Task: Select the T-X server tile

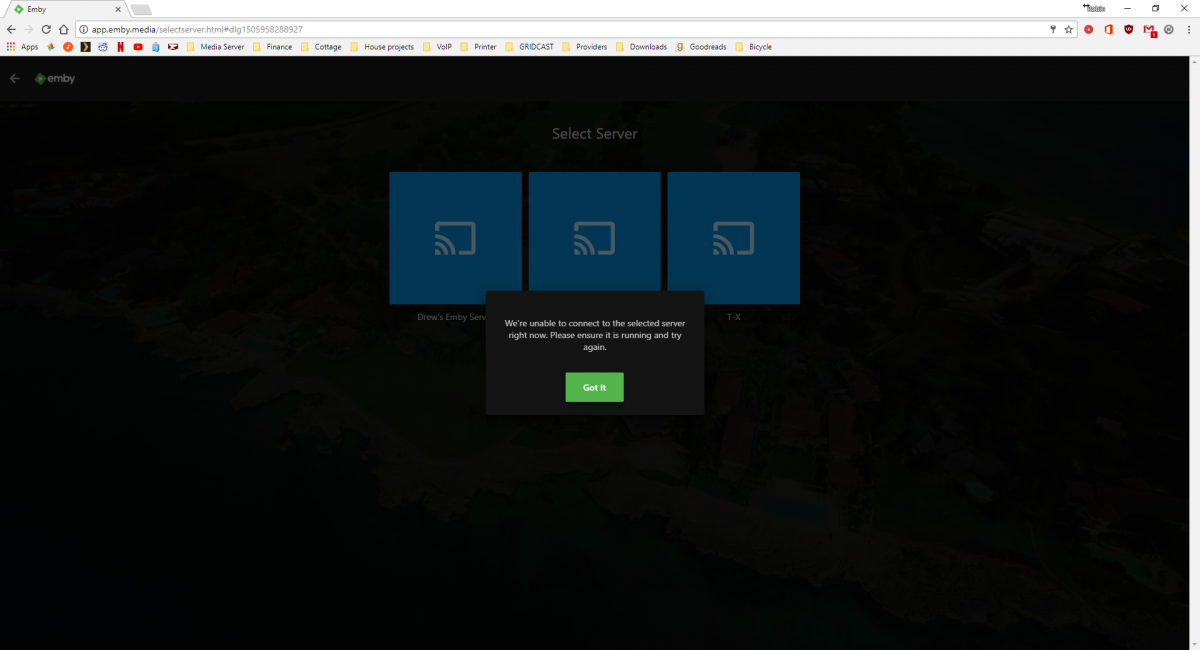Action: pyautogui.click(x=733, y=238)
